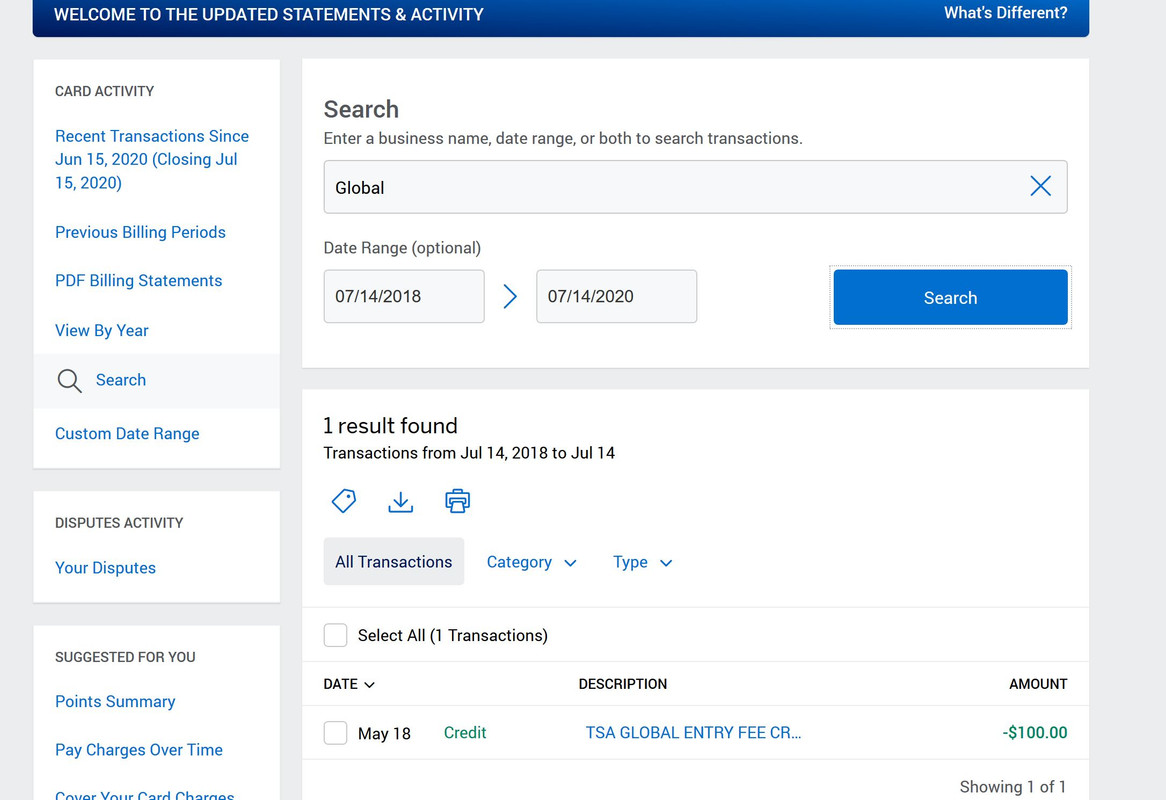Print transactions using the printer icon
This screenshot has width=1166, height=800.
(x=457, y=501)
